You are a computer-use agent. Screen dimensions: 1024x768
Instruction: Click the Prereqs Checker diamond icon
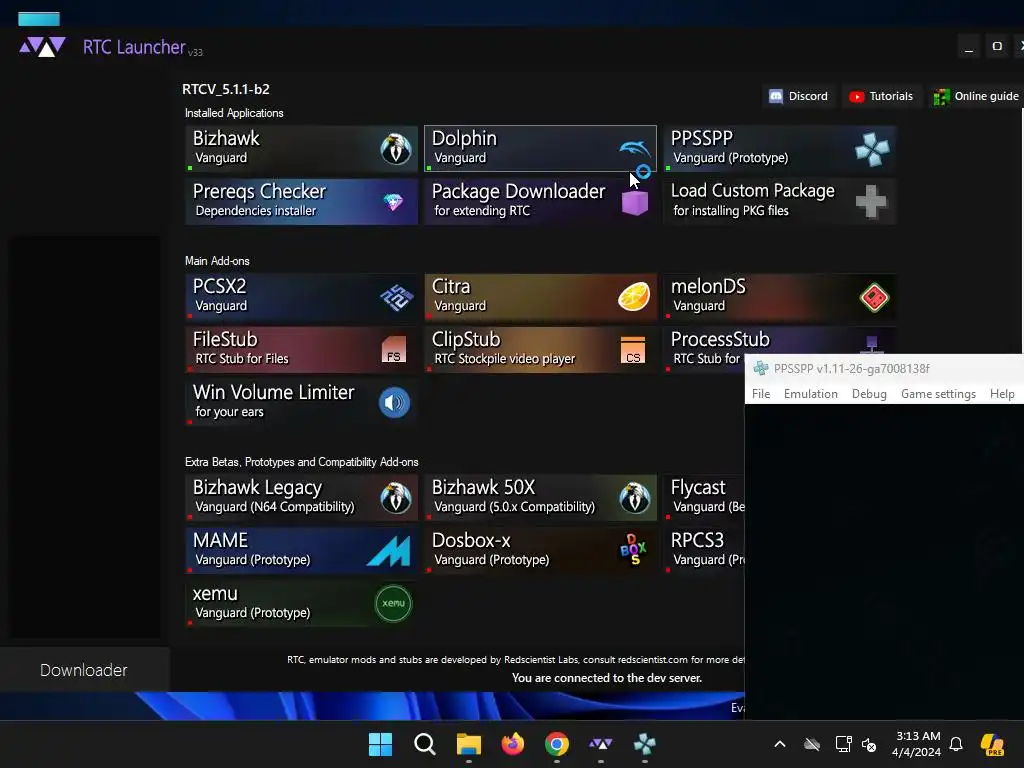tap(393, 202)
